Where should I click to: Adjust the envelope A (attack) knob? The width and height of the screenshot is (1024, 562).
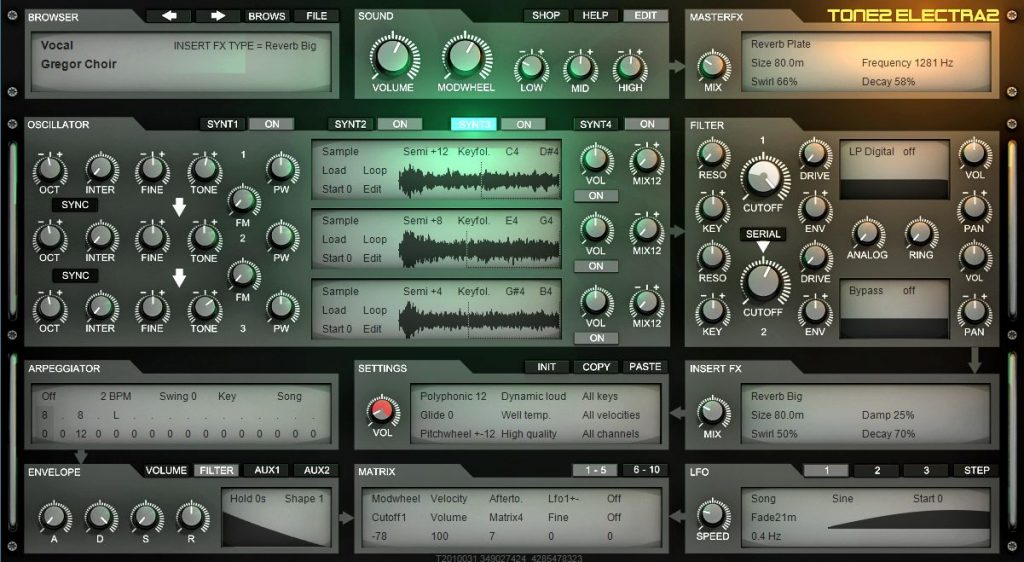point(54,518)
